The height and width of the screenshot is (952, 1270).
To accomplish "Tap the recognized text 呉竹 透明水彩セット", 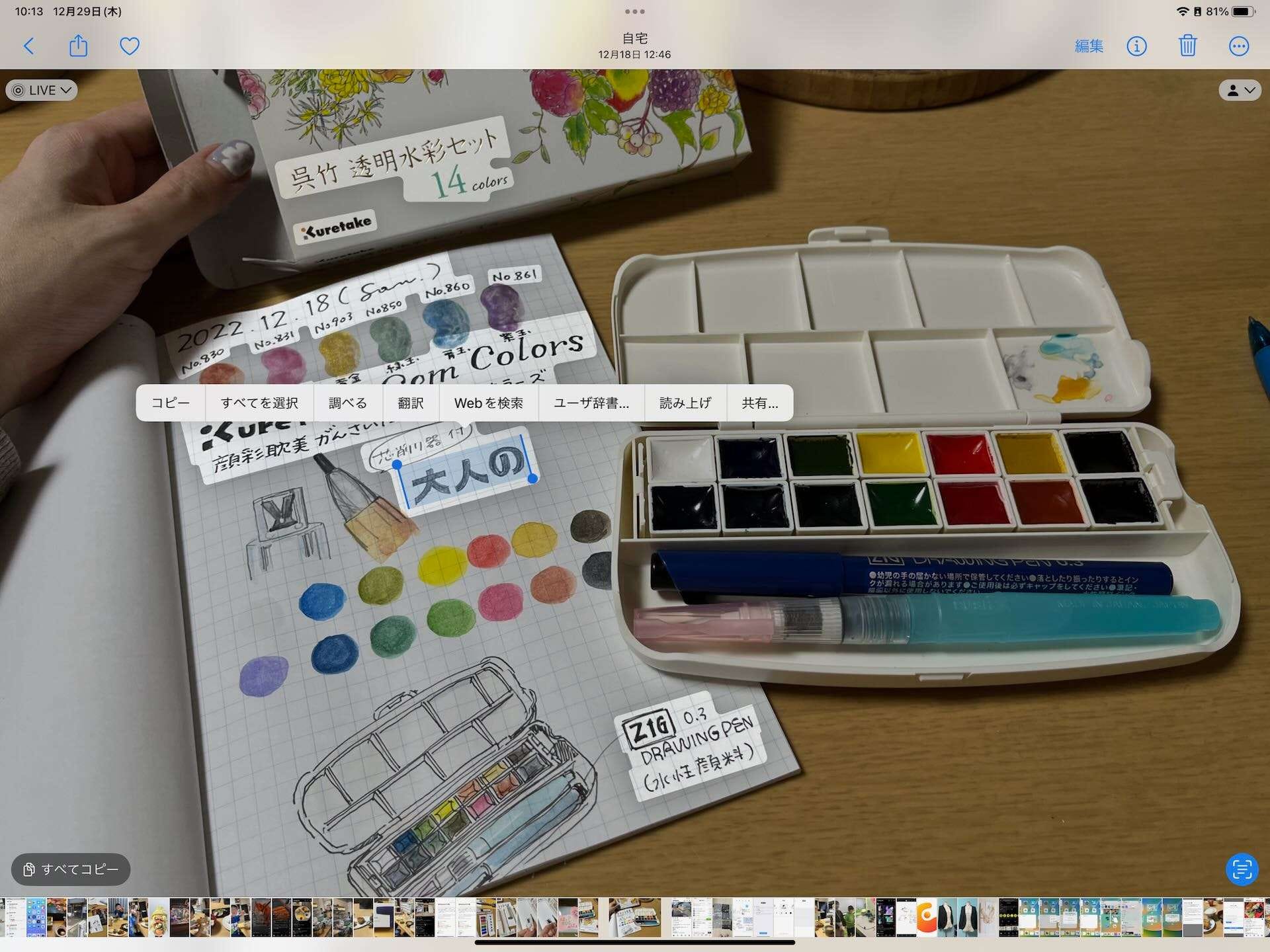I will pos(395,161).
